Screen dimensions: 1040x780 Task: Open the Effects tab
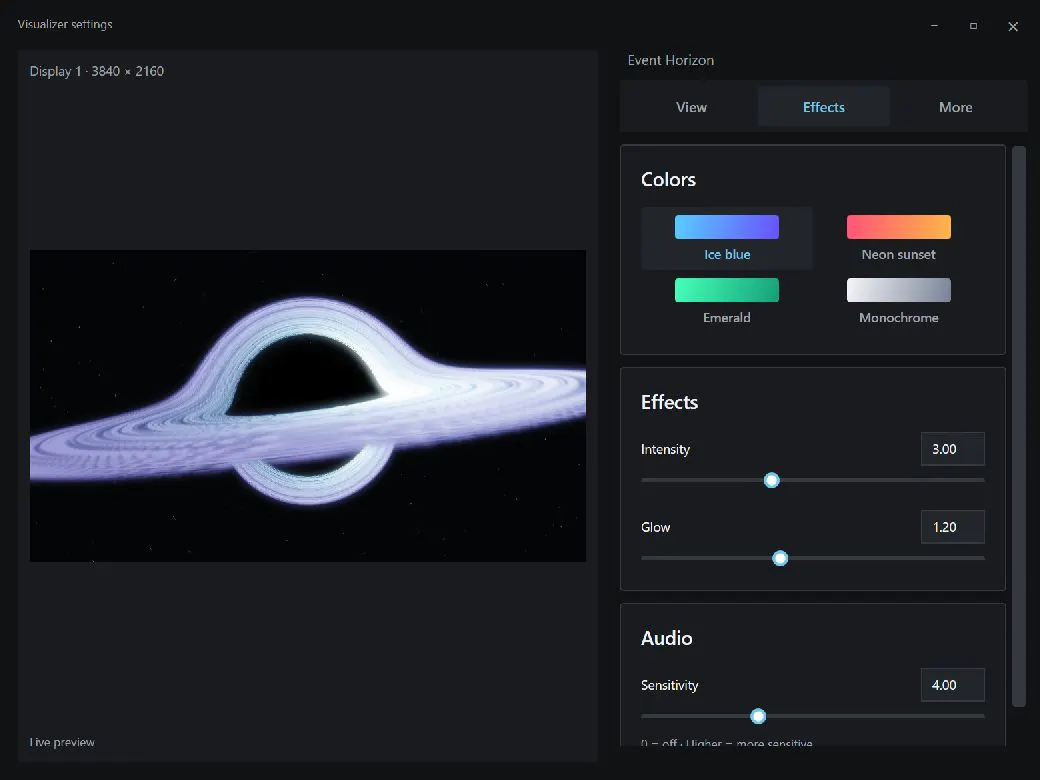824,107
